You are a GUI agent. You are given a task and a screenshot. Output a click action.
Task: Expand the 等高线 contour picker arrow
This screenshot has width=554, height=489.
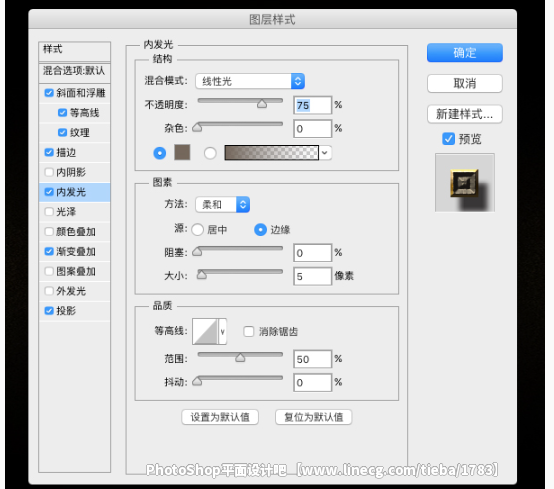coord(223,331)
